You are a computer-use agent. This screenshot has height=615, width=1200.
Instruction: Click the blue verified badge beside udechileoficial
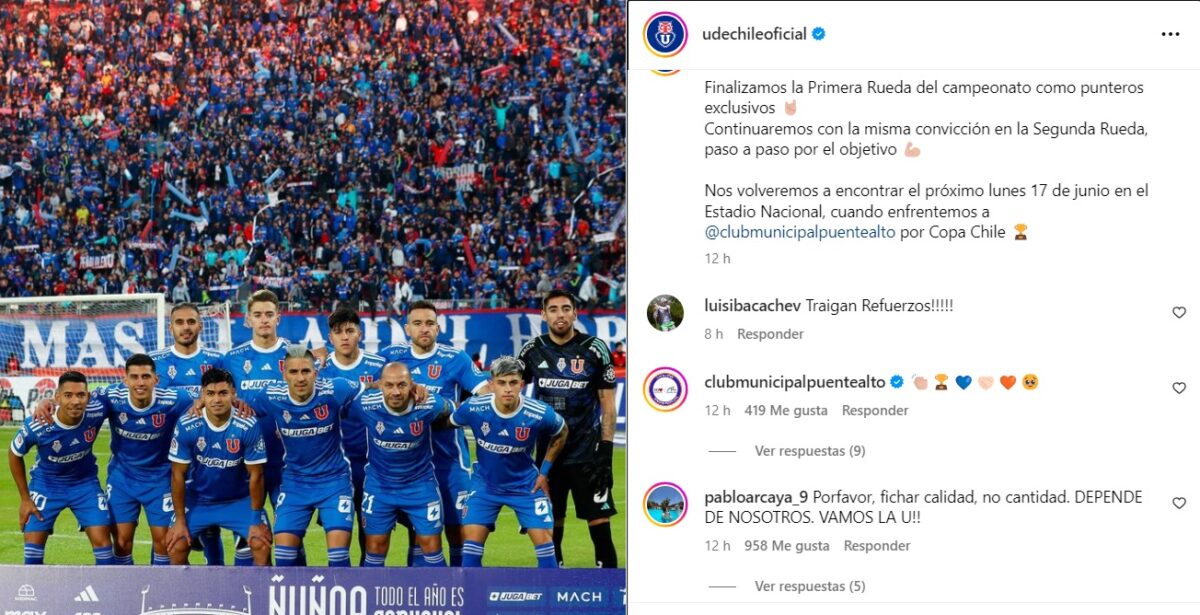819,34
